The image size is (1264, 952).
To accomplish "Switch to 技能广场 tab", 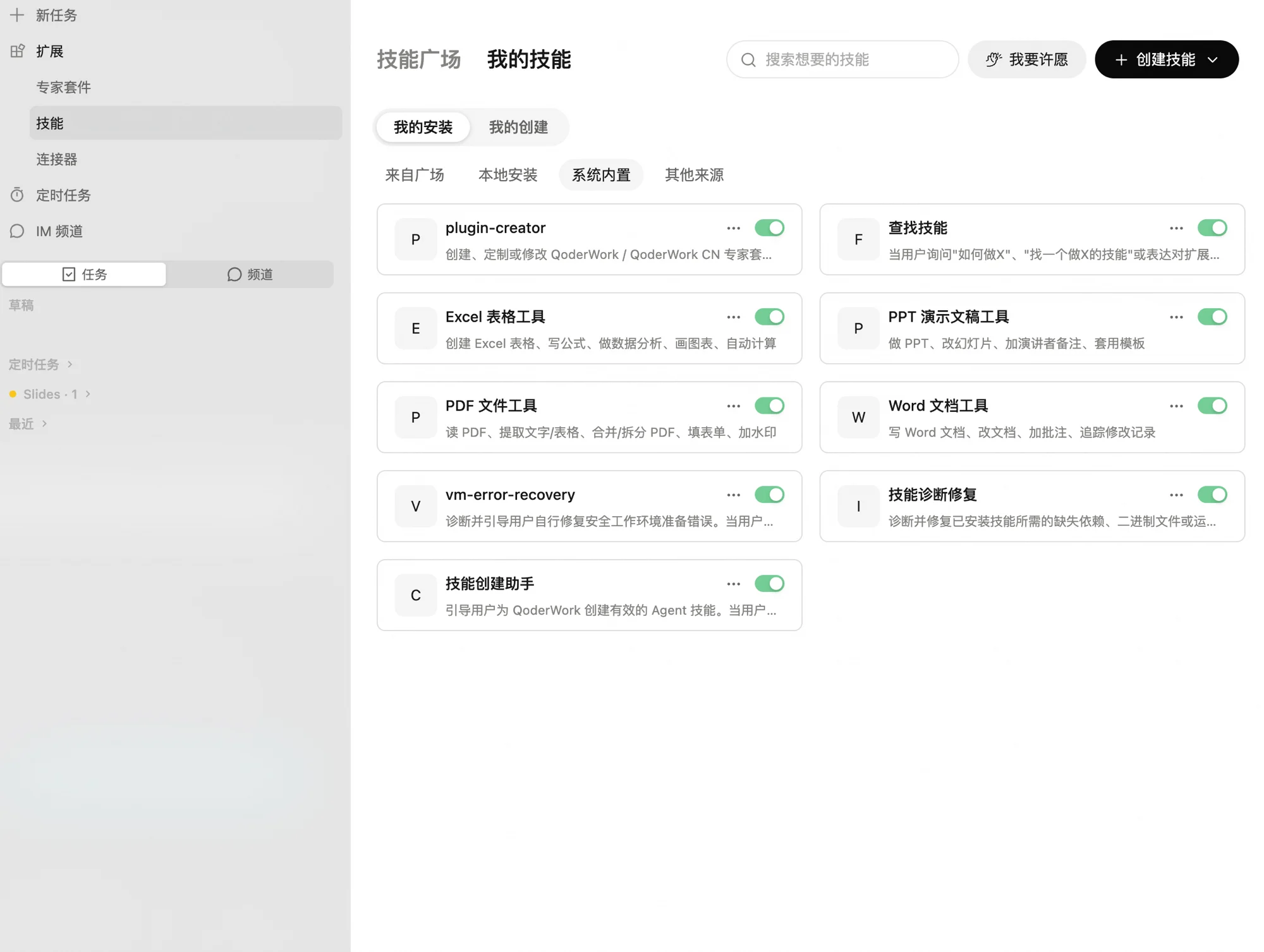I will (419, 59).
